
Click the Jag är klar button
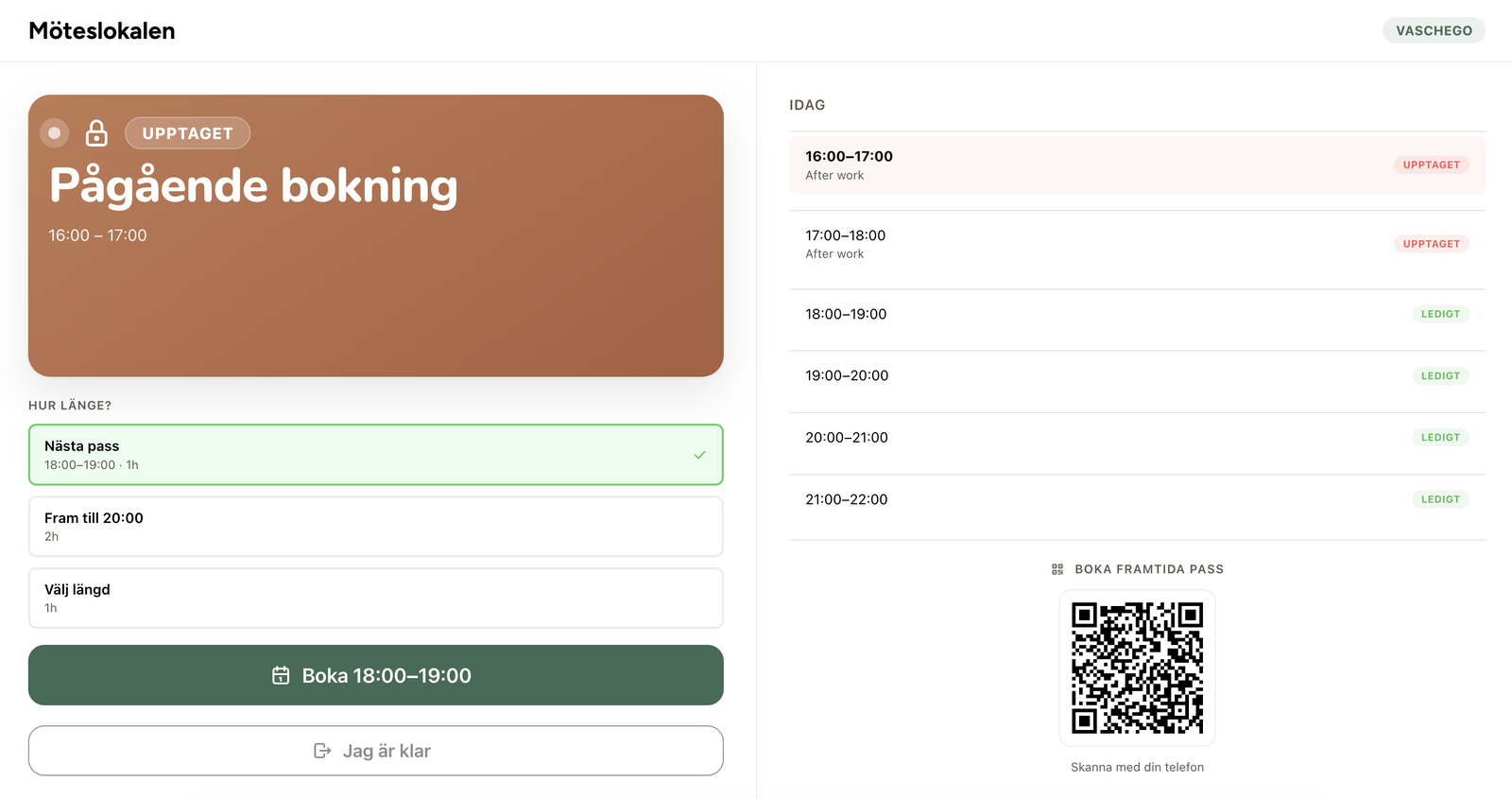(376, 751)
